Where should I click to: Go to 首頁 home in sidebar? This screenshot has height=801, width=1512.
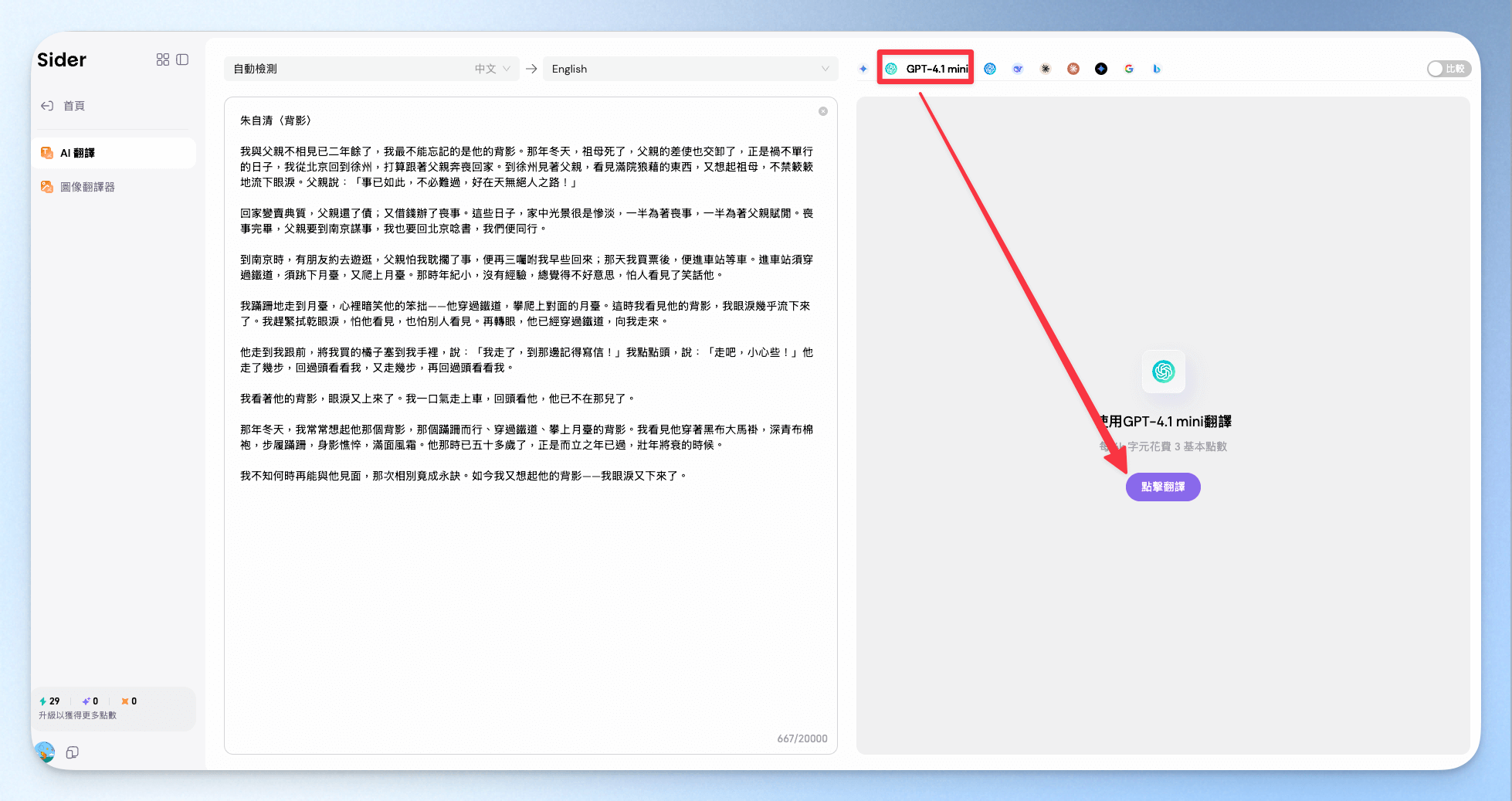point(74,106)
